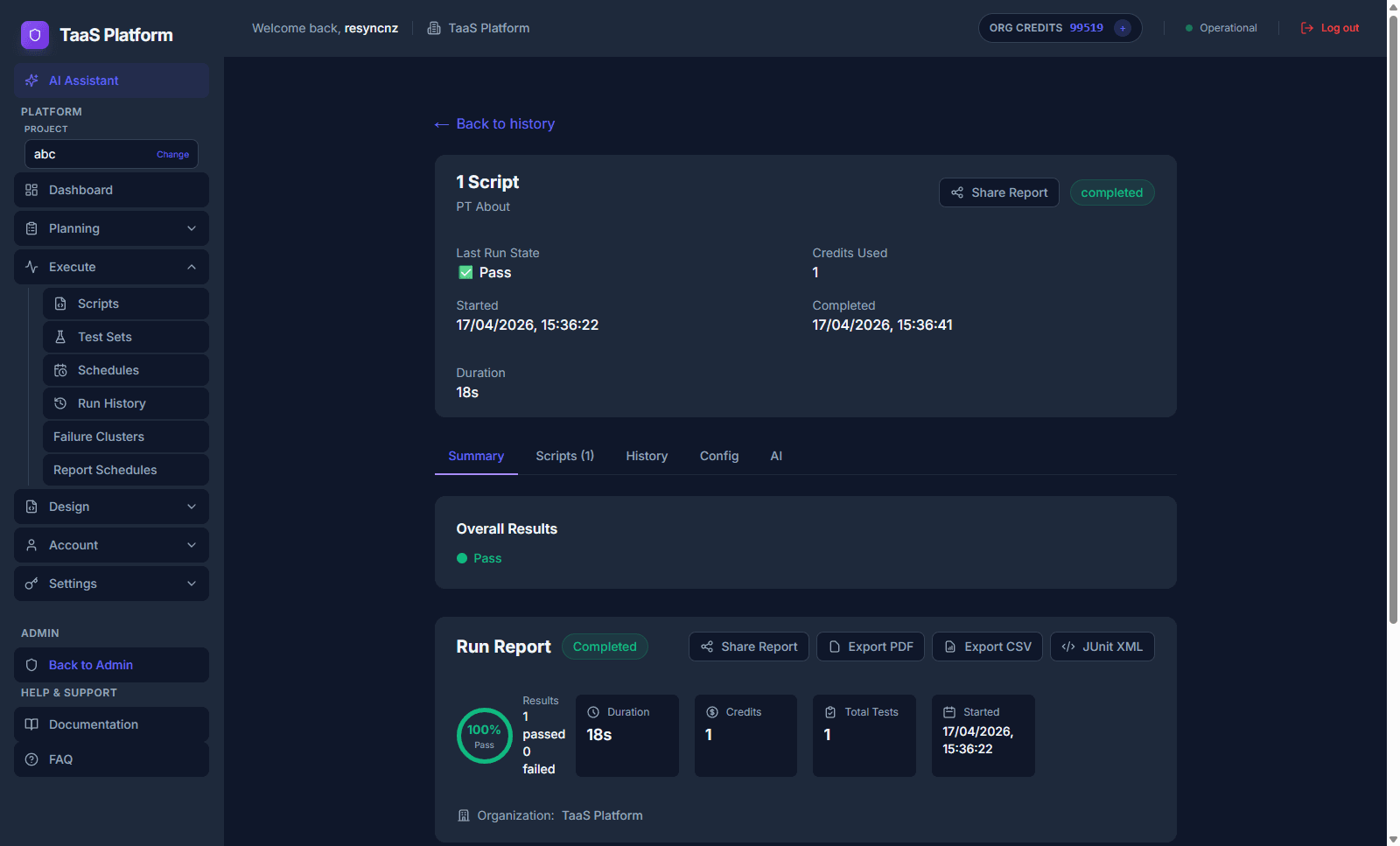
Task: Click the green Pass checkbox indicator
Action: [465, 273]
